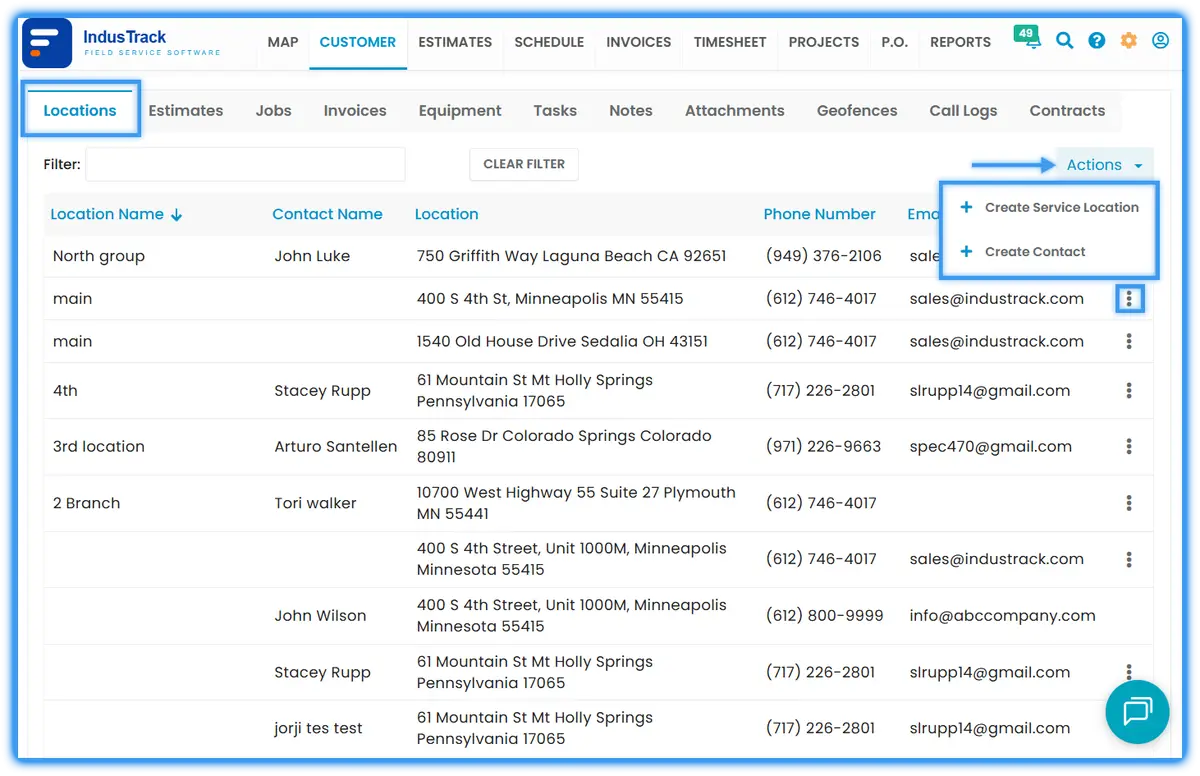The image size is (1200, 776).
Task: Open the SCHEDULE menu
Action: pos(549,42)
